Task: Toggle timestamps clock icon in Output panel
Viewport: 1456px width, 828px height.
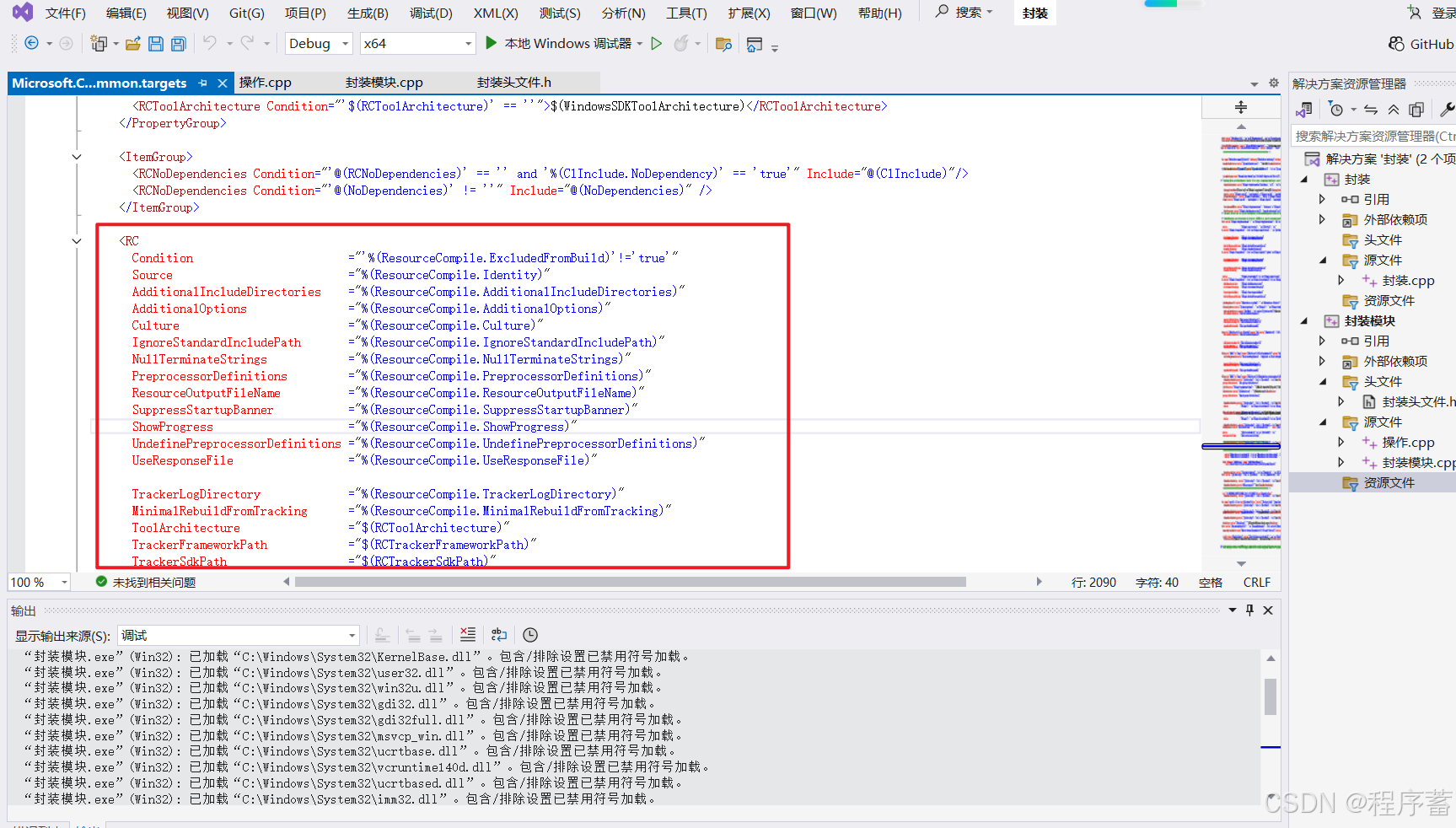Action: (x=530, y=635)
